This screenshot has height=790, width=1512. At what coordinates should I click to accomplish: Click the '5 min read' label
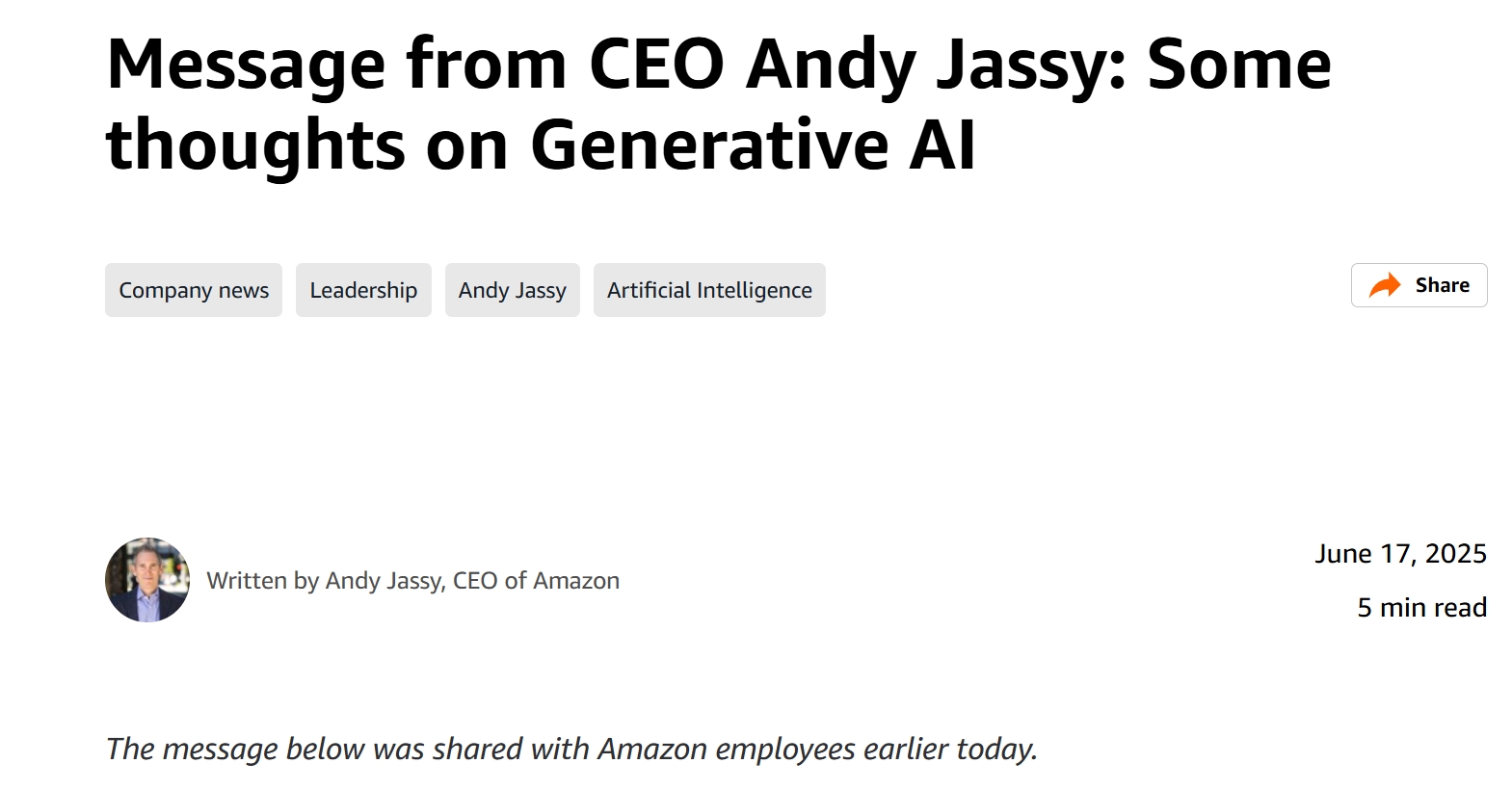[1422, 608]
